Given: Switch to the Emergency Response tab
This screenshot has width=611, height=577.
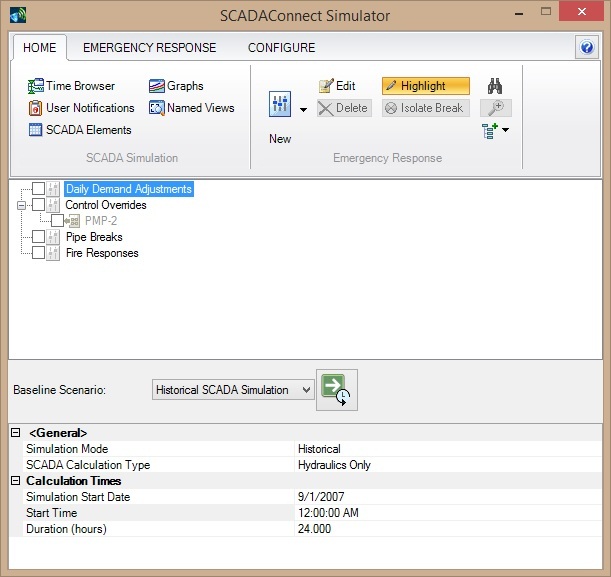Looking at the screenshot, I should point(149,48).
